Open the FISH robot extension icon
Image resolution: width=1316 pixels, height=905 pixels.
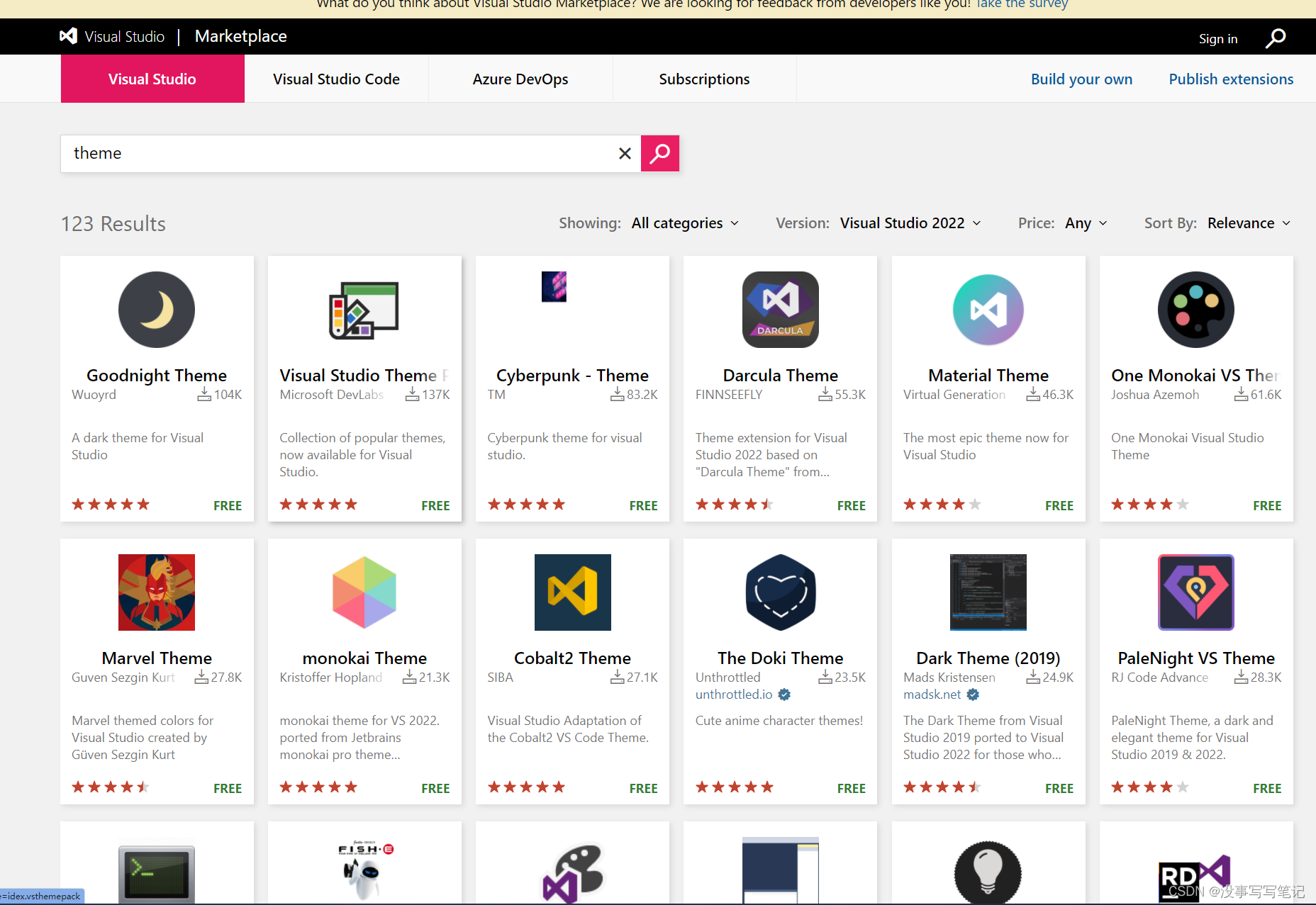click(364, 871)
